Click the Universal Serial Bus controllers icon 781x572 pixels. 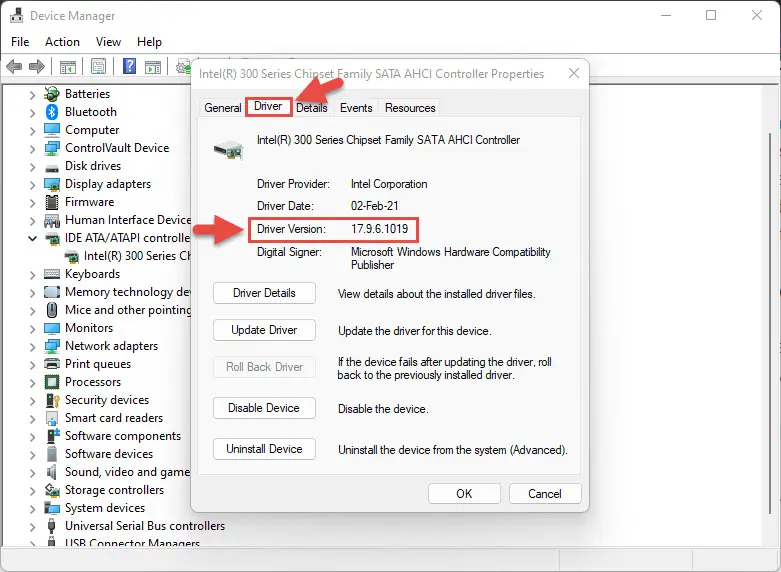pyautogui.click(x=51, y=526)
